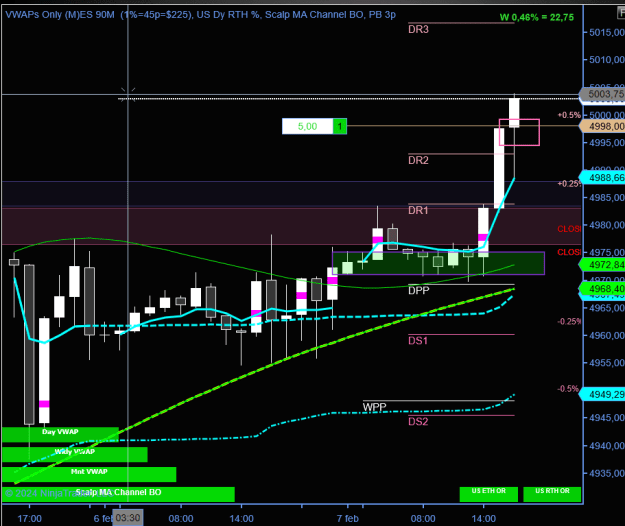Viewport: 625px width, 526px height.
Task: Click the 4988,66 cyan price tag
Action: 603,177
